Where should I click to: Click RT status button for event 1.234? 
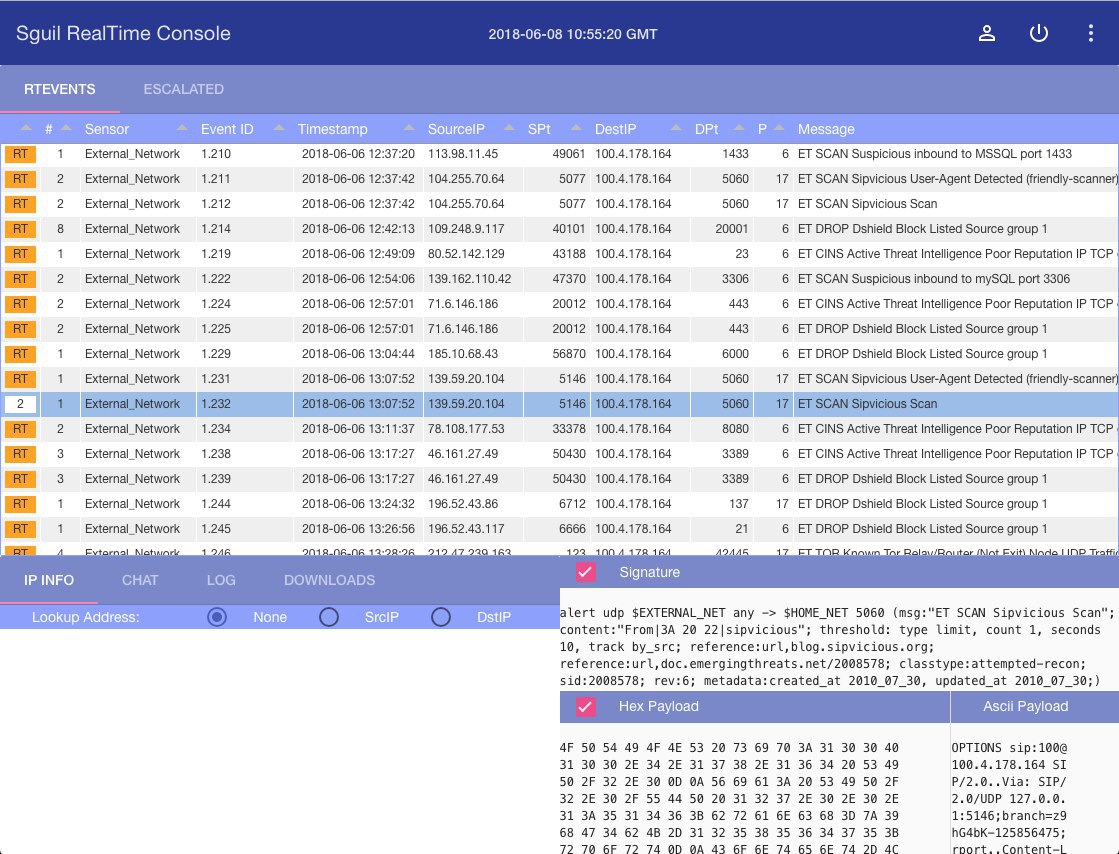click(x=20, y=429)
